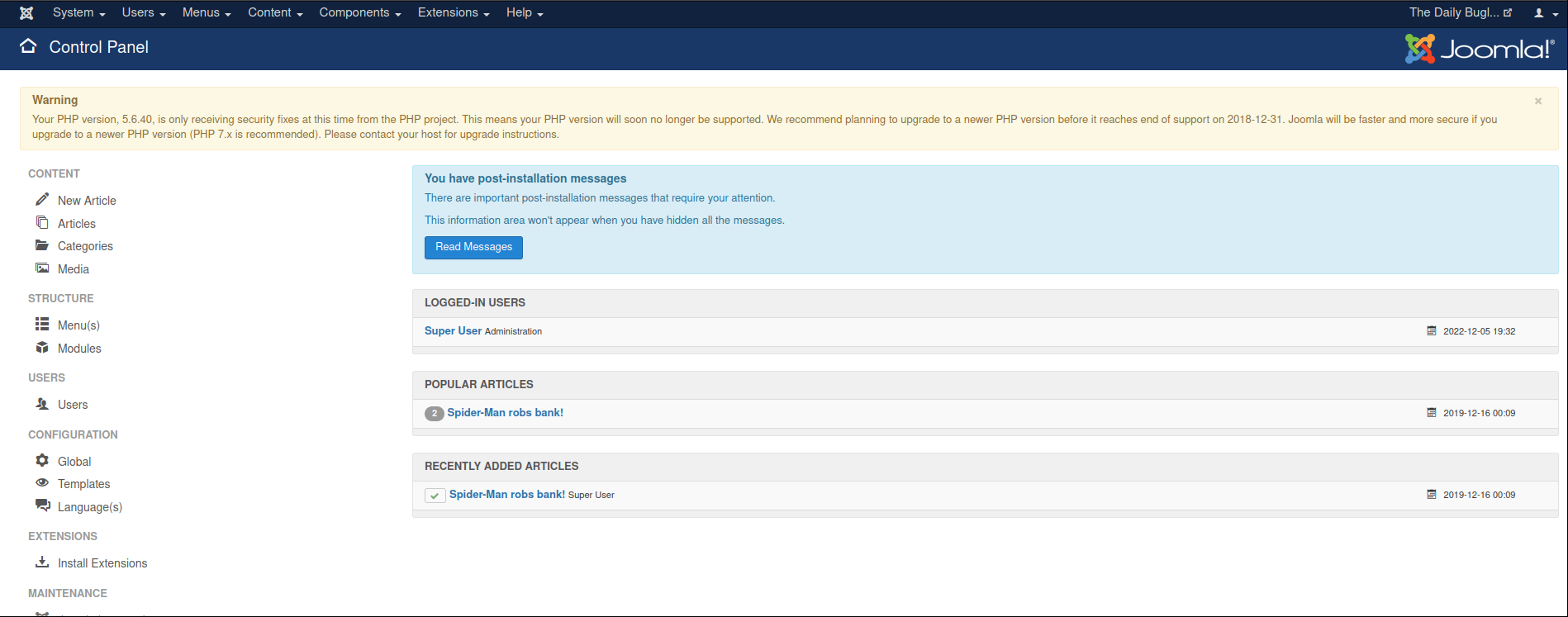Open the Media manager link
Image resolution: width=1568 pixels, height=617 pixels.
[74, 269]
